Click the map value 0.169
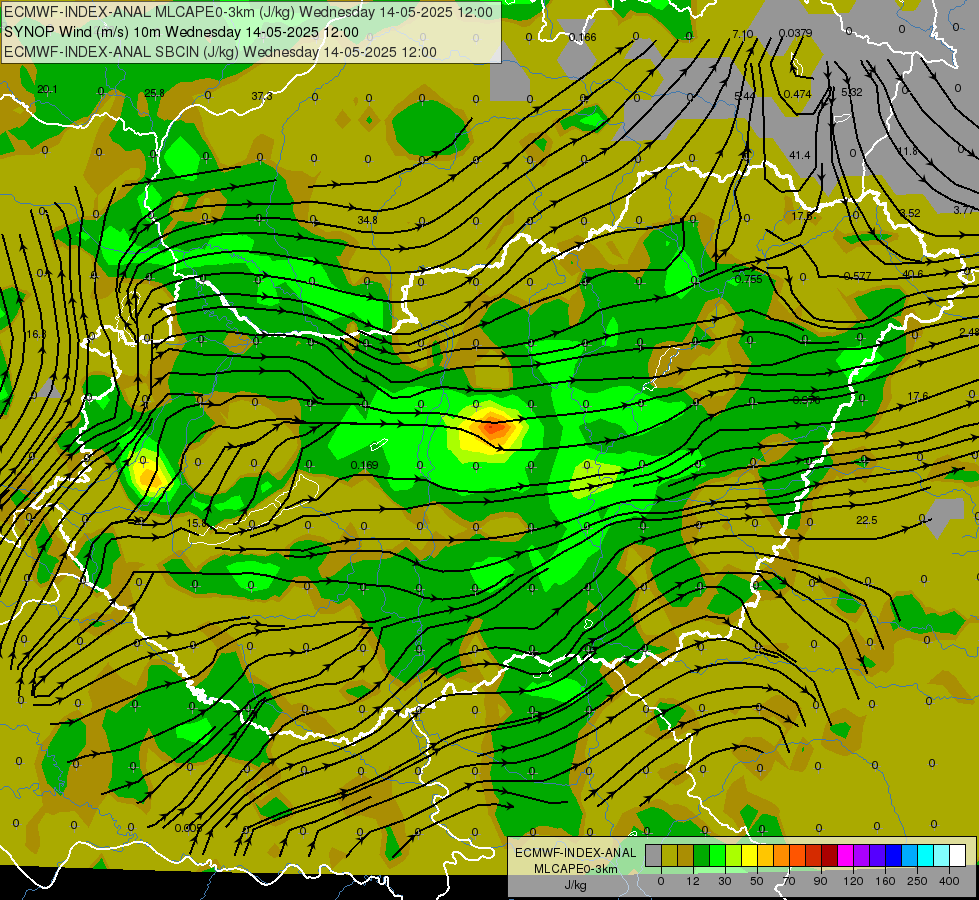This screenshot has height=900, width=979. point(364,465)
